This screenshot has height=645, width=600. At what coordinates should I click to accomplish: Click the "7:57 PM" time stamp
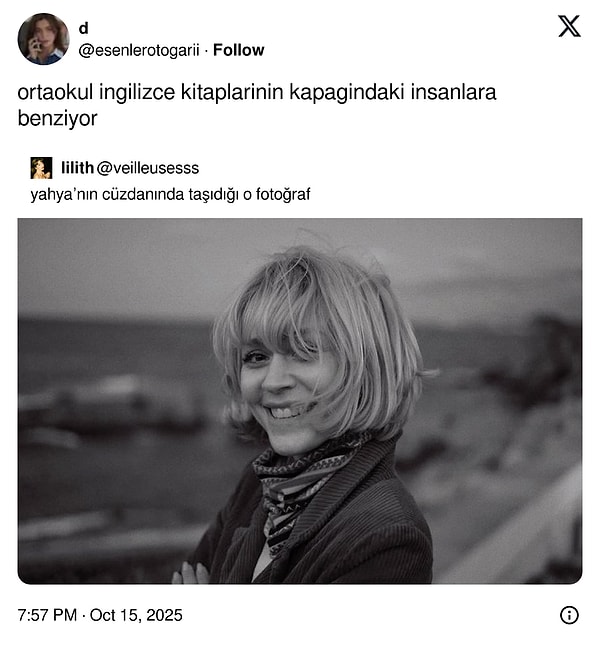[47, 615]
